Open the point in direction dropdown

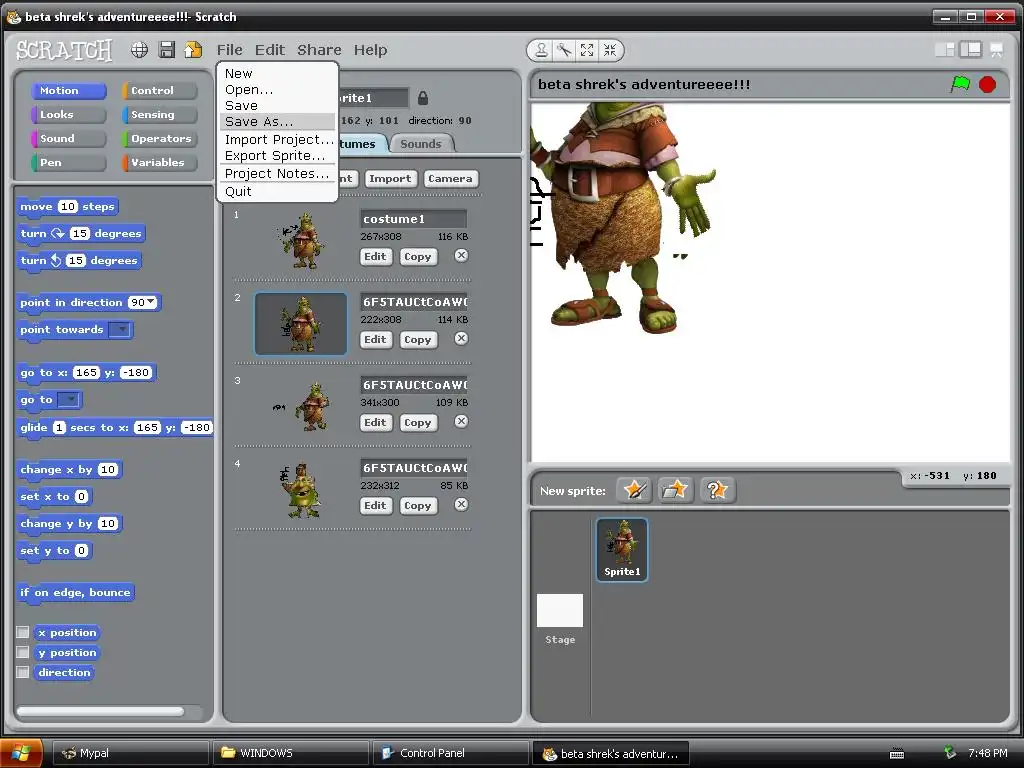[x=152, y=302]
